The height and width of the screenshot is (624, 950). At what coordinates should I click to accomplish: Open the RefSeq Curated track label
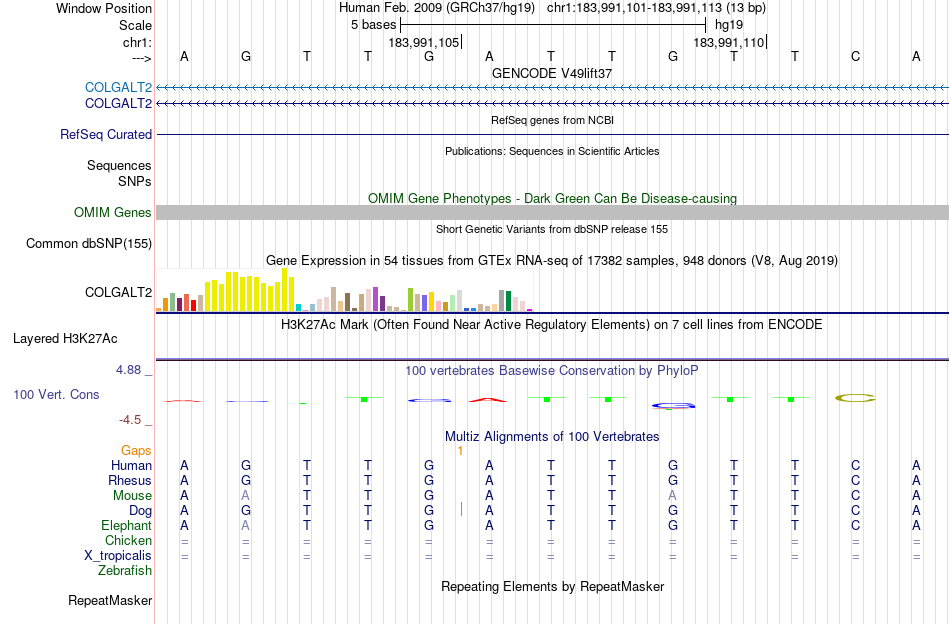point(106,134)
